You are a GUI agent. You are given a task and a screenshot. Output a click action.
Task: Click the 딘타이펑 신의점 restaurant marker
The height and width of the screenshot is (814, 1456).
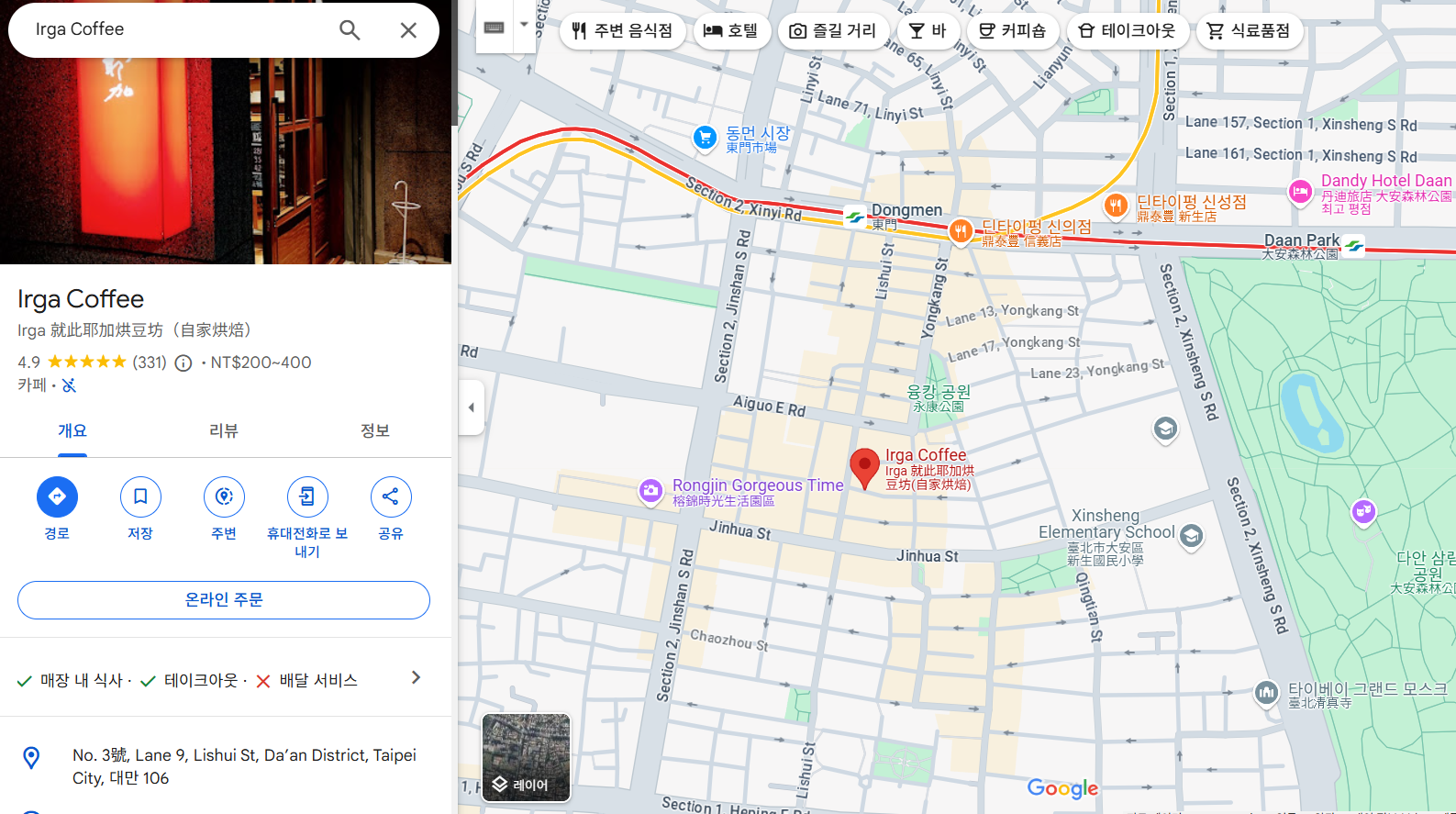click(x=961, y=231)
